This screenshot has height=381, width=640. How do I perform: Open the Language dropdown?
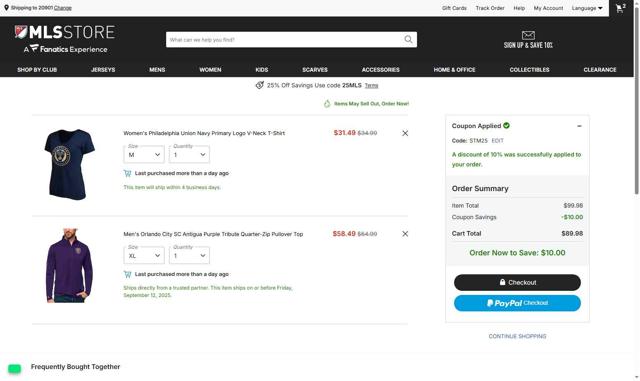coord(587,8)
